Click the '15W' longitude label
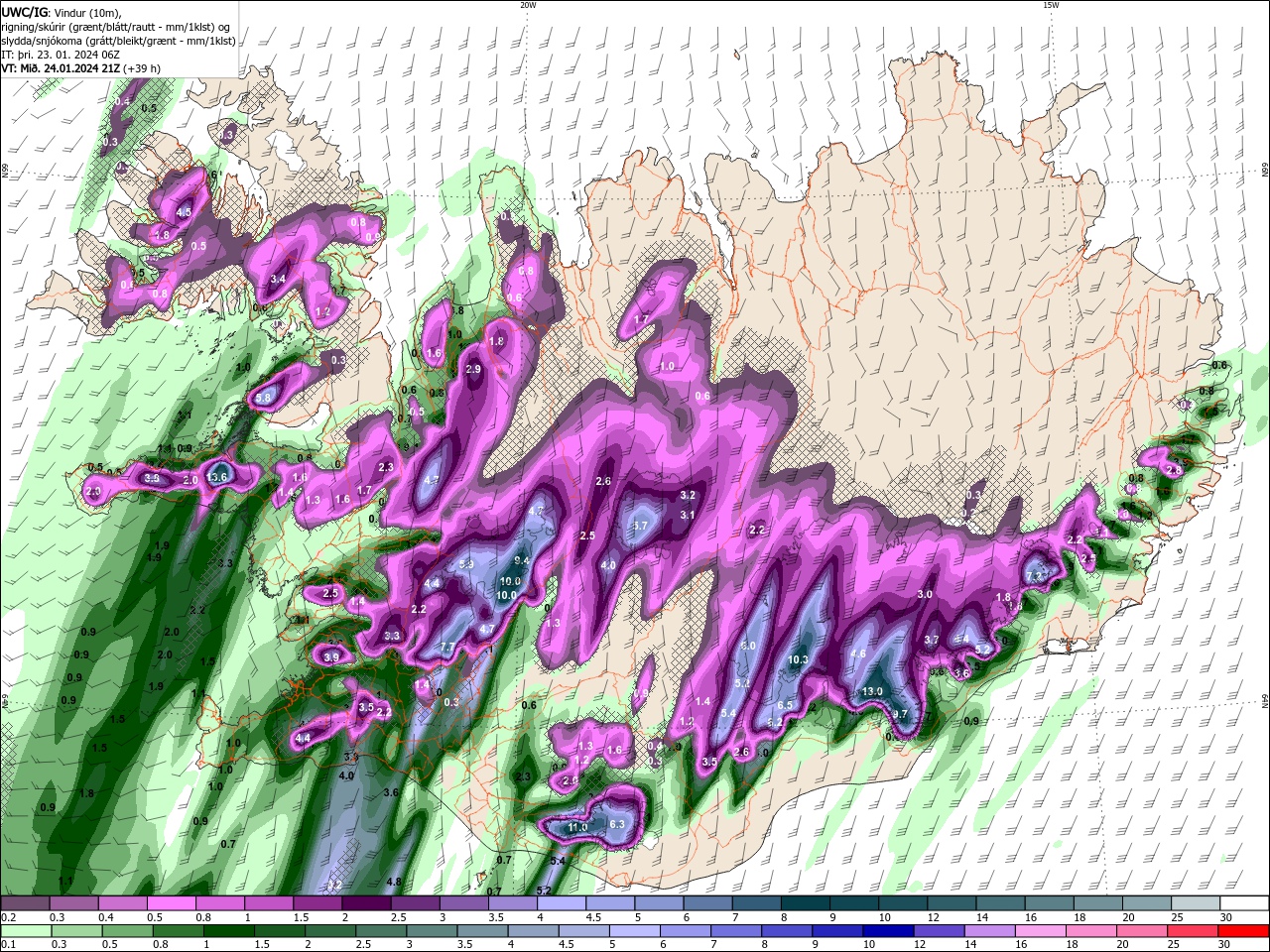 tap(1051, 5)
